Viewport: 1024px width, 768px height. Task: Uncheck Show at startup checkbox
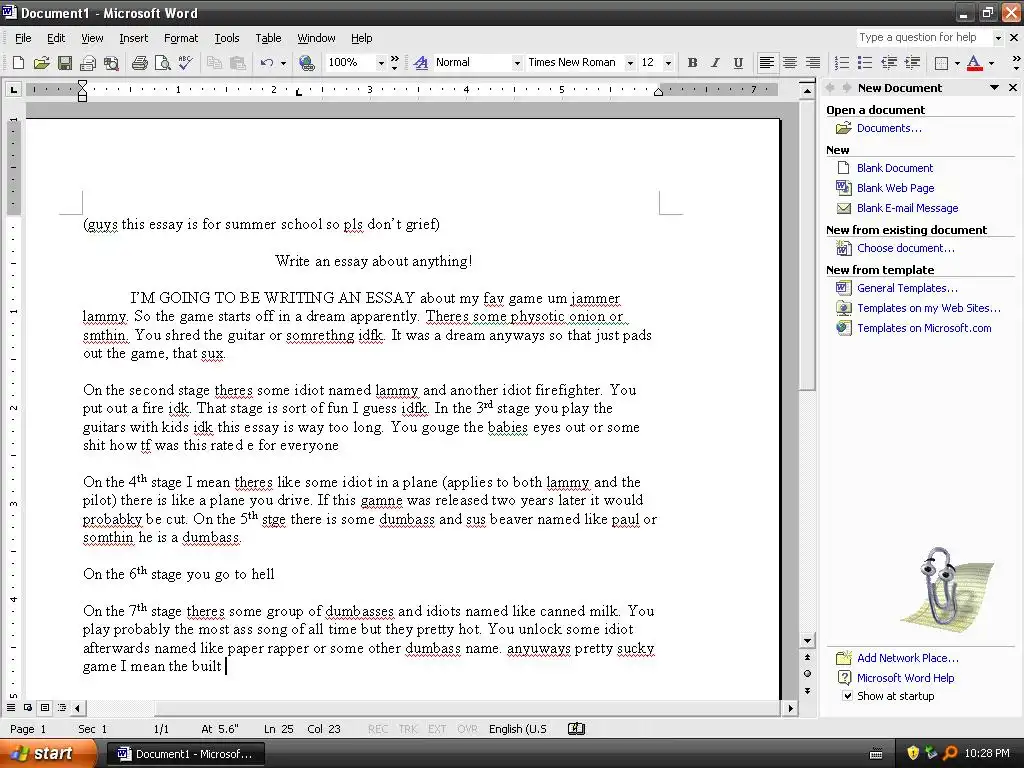point(847,696)
